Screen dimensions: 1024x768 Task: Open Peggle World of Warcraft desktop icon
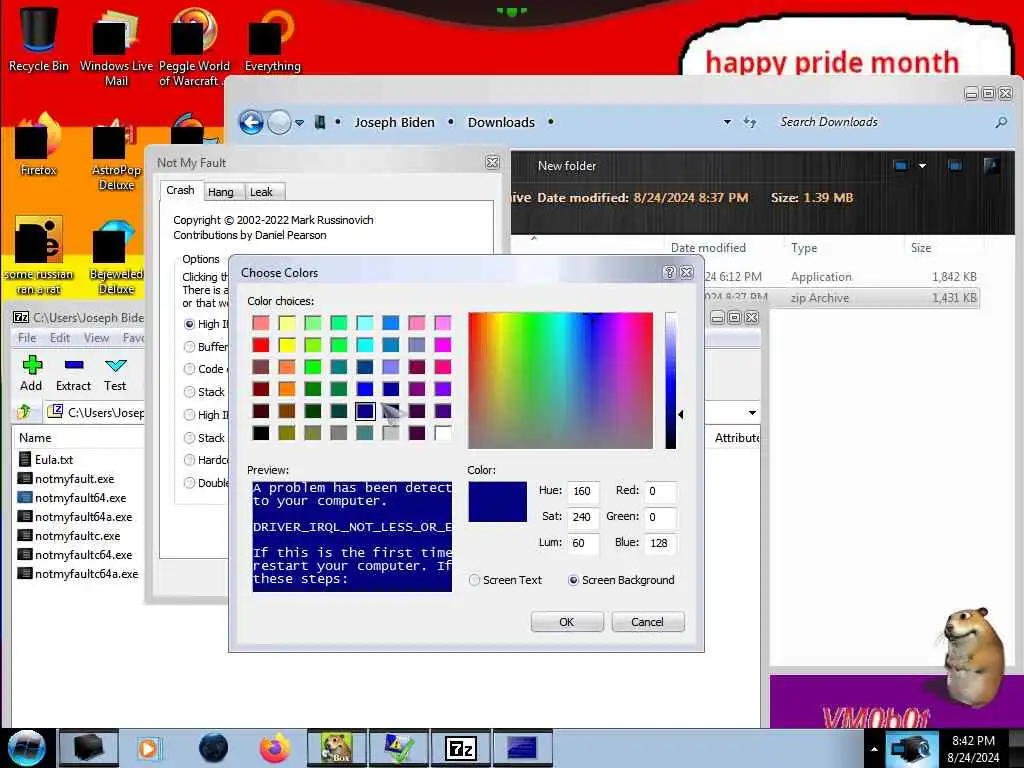point(193,49)
